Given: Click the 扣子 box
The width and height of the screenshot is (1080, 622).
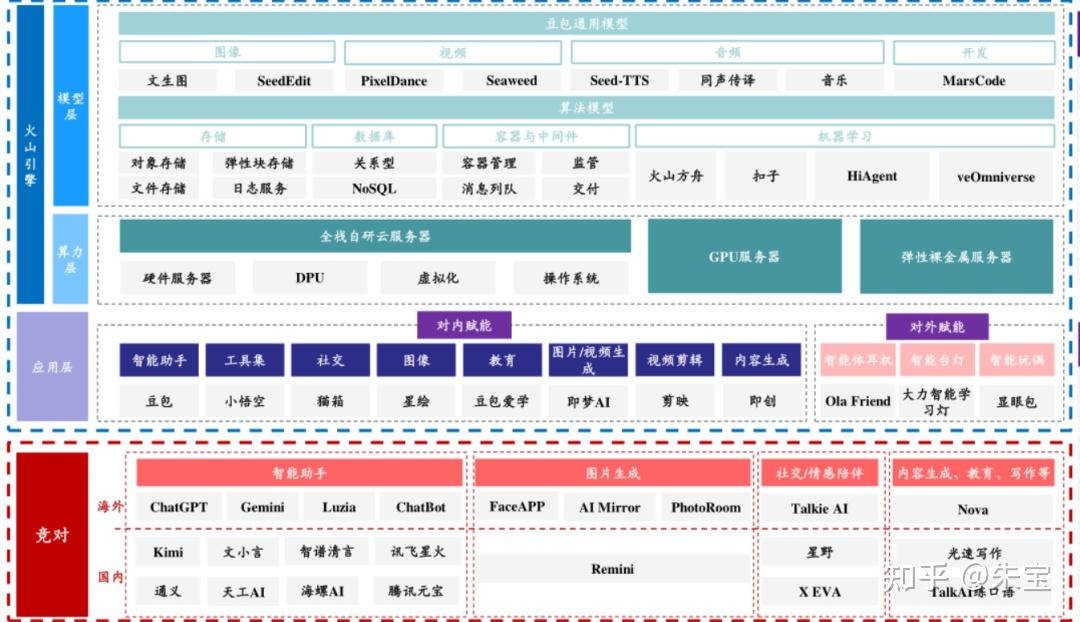Looking at the screenshot, I should click(x=765, y=176).
